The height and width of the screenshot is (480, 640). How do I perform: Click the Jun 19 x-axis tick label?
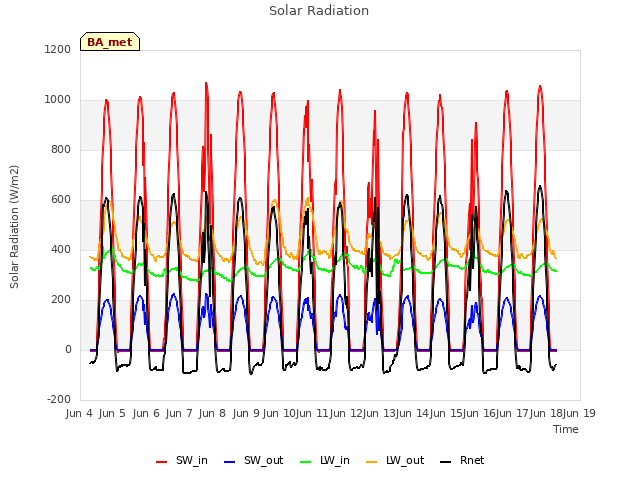579,413
